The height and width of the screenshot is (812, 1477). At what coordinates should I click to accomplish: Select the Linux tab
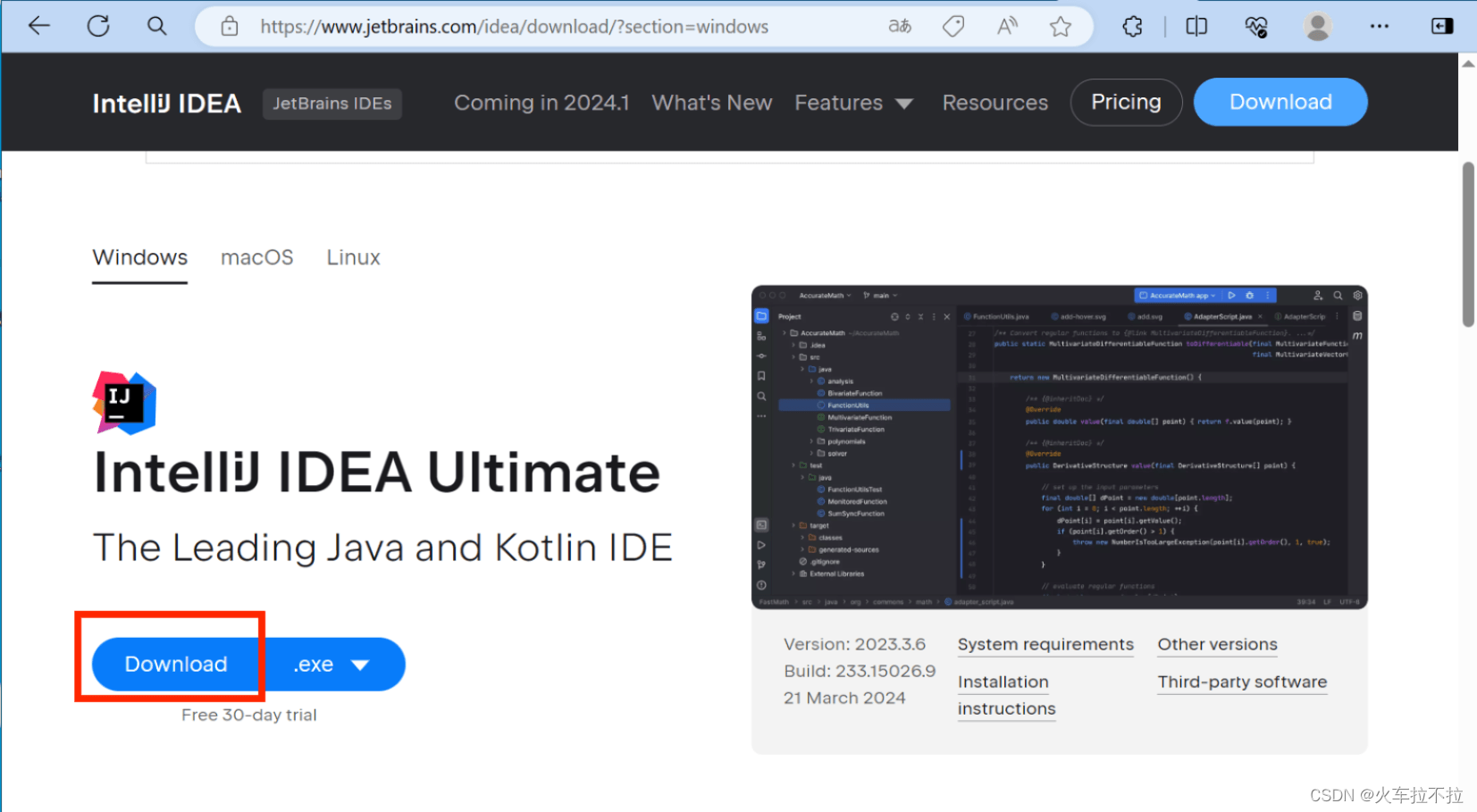tap(353, 258)
